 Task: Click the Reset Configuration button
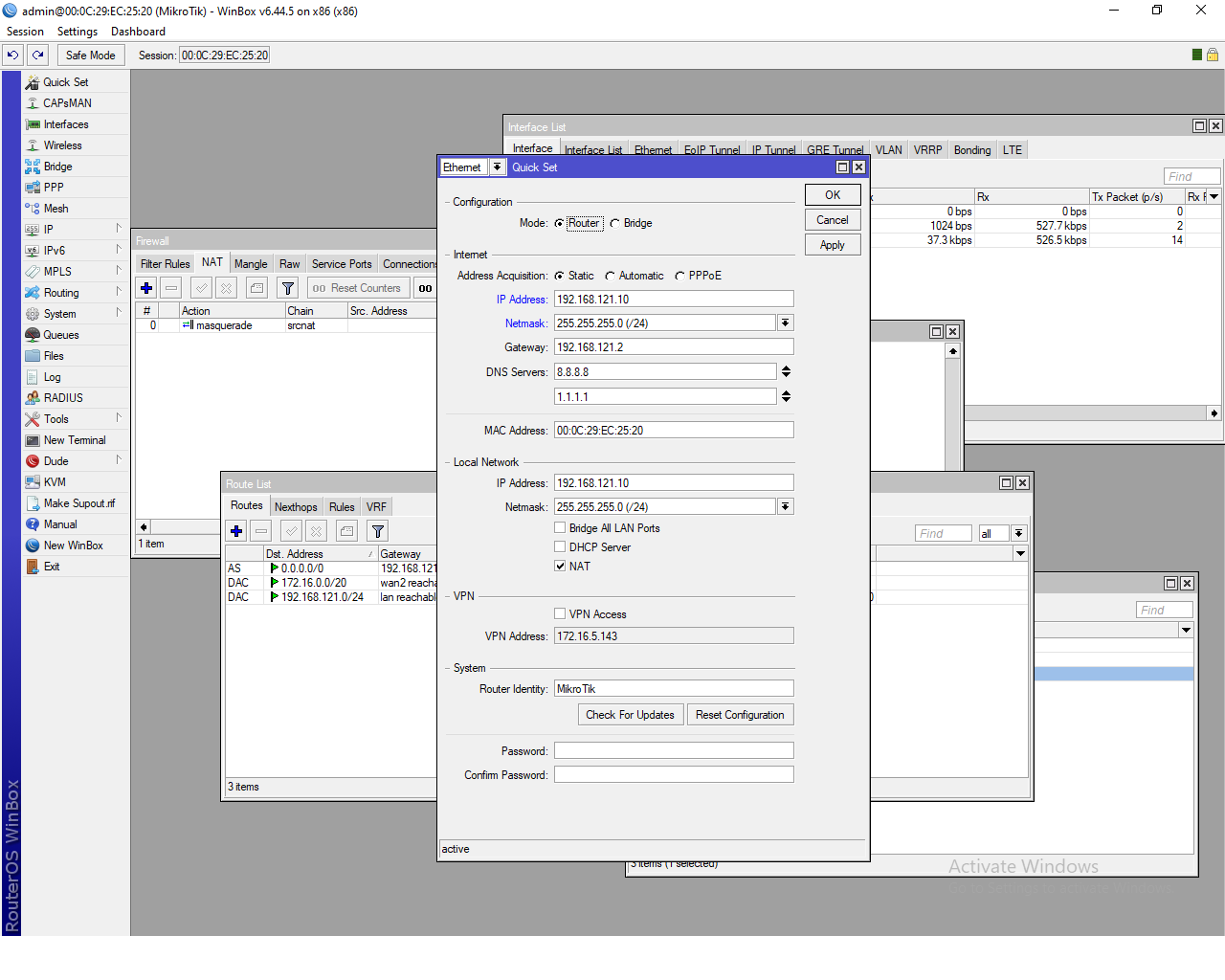coord(740,715)
